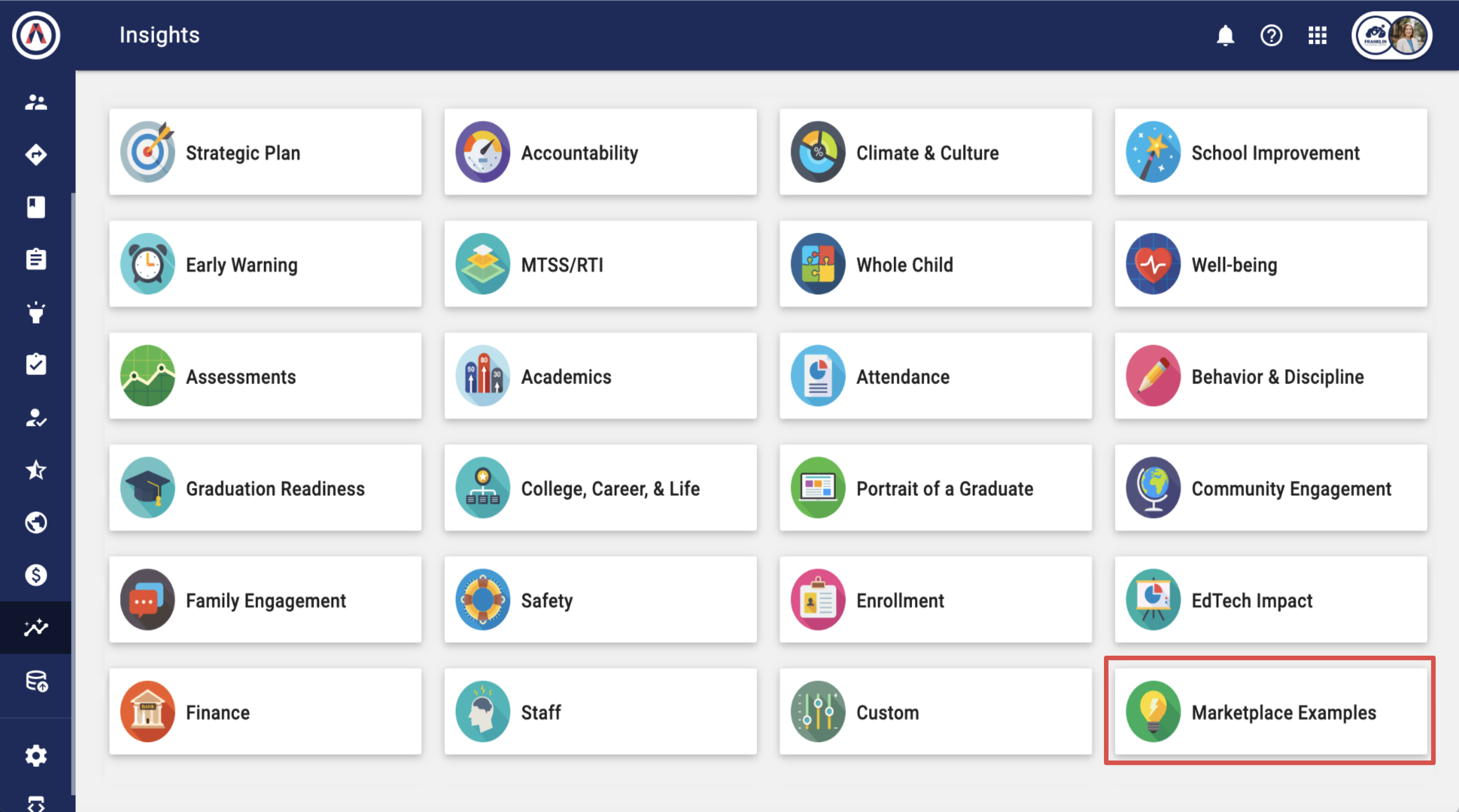Click the Behavior & Discipline pencil icon
Image resolution: width=1459 pixels, height=812 pixels.
click(x=1153, y=376)
